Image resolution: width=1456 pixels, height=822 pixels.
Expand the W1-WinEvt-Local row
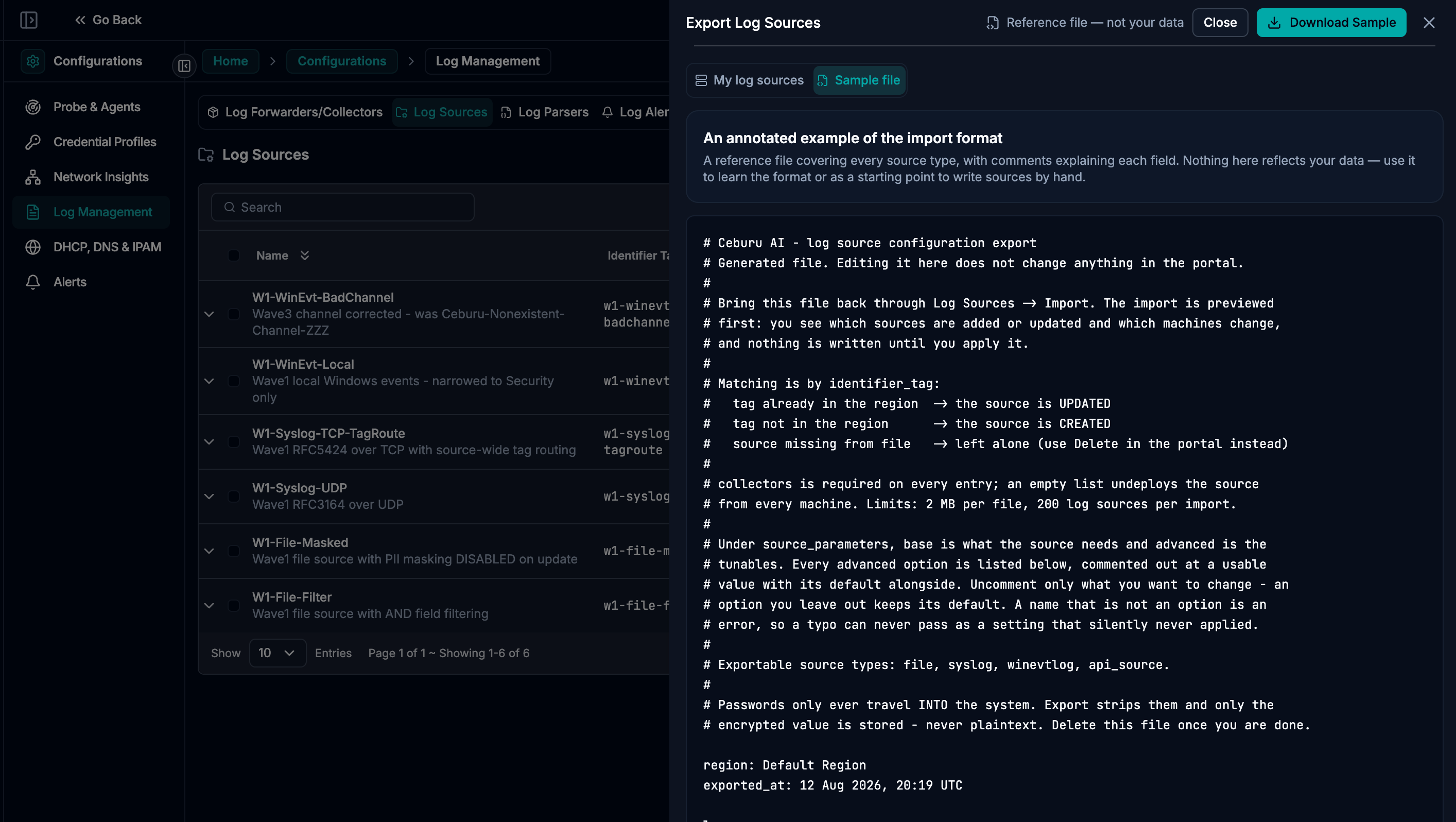(x=209, y=381)
